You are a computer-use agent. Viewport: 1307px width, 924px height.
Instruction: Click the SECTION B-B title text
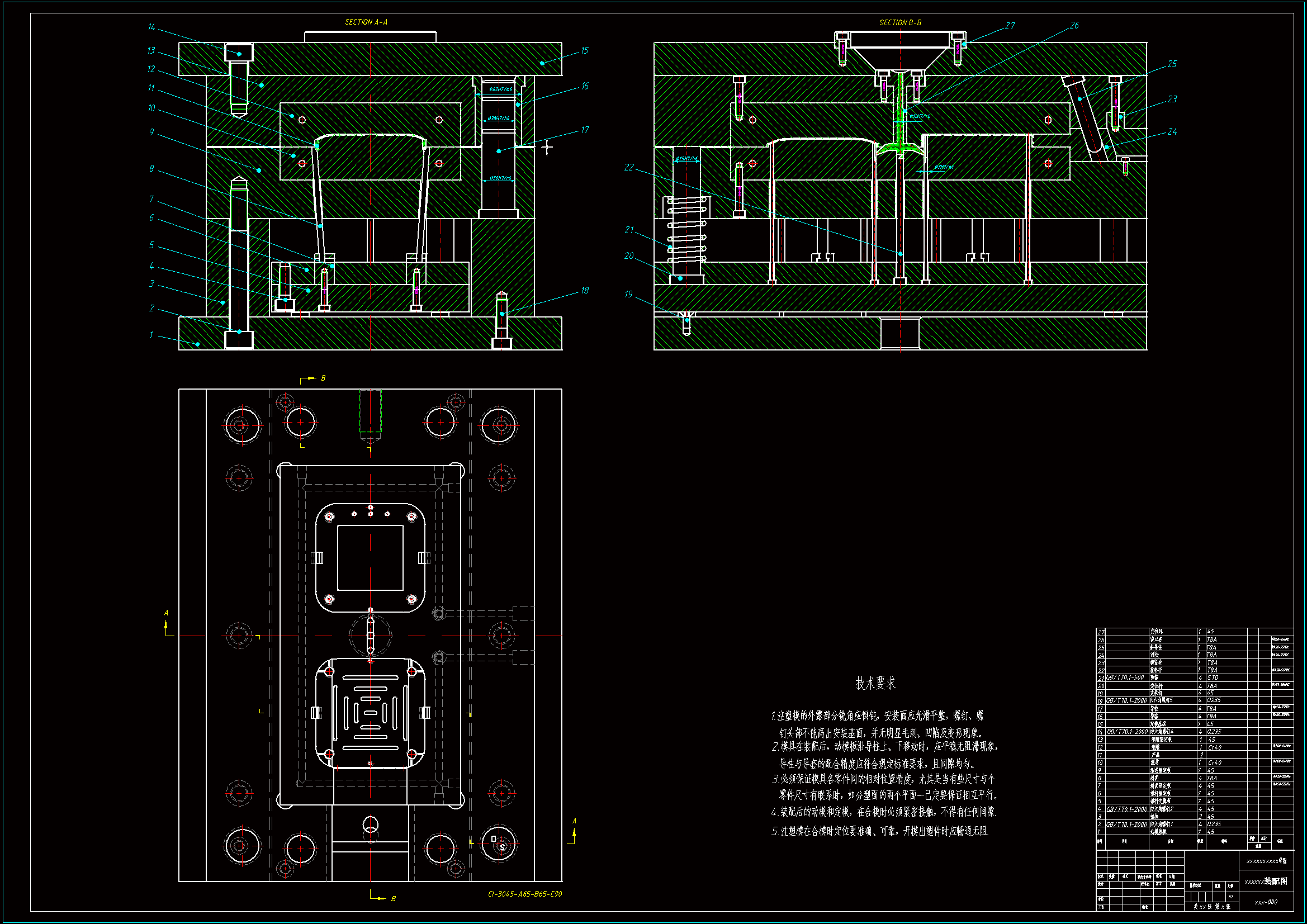pyautogui.click(x=900, y=23)
